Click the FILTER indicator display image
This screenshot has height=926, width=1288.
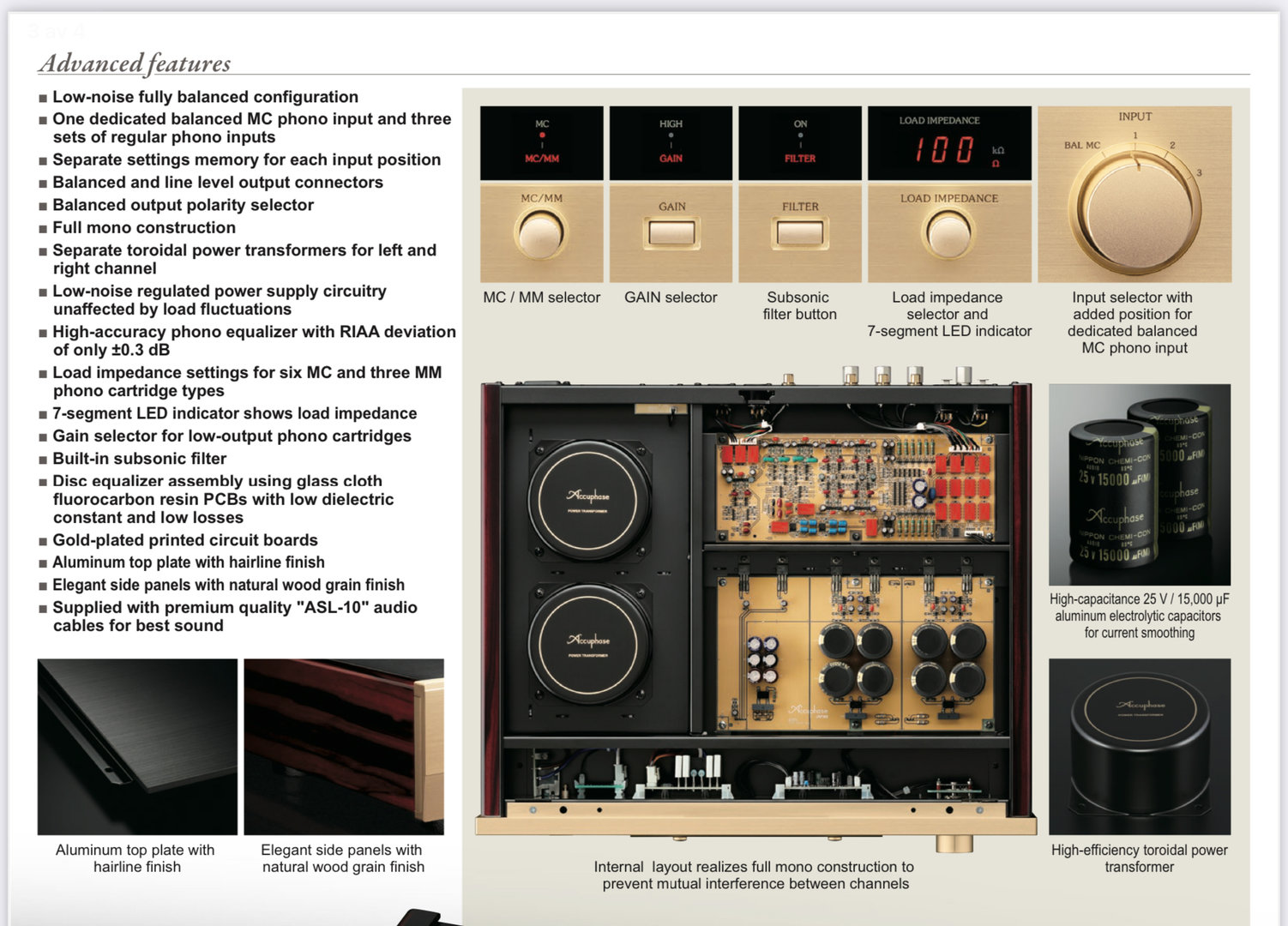pyautogui.click(x=800, y=143)
